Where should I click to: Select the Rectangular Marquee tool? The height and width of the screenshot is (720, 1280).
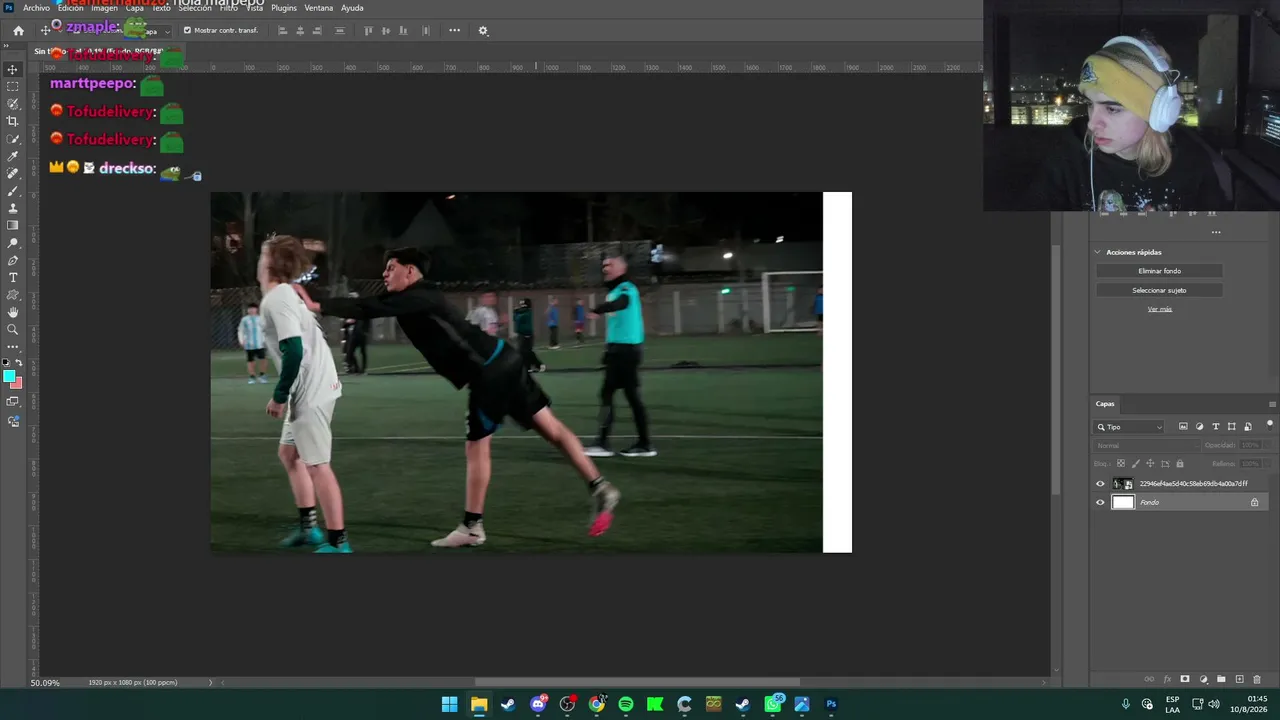13,87
